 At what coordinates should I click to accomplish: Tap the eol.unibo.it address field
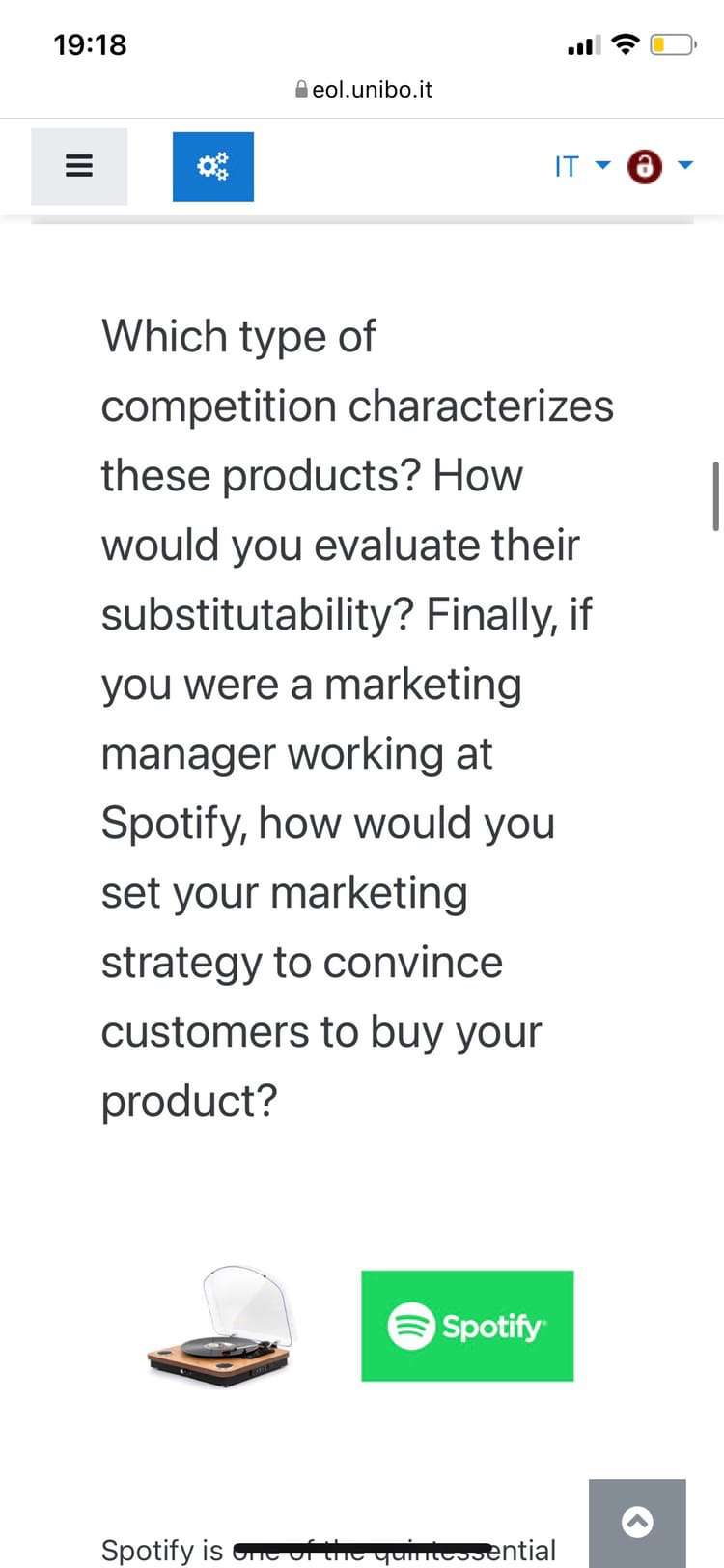click(x=372, y=90)
